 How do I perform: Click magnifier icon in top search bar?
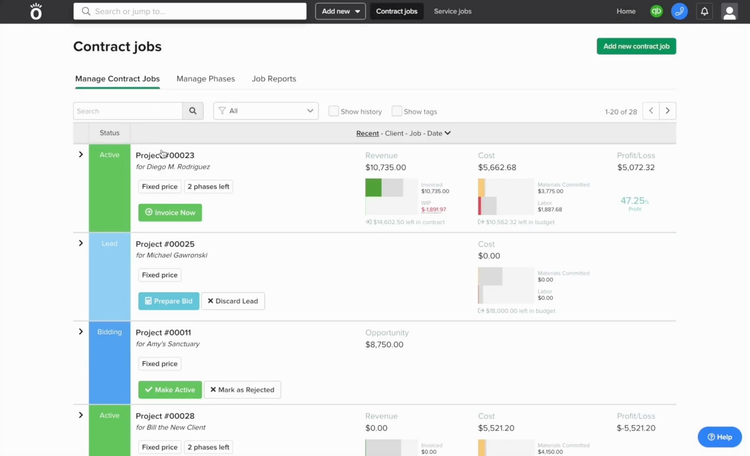point(86,11)
